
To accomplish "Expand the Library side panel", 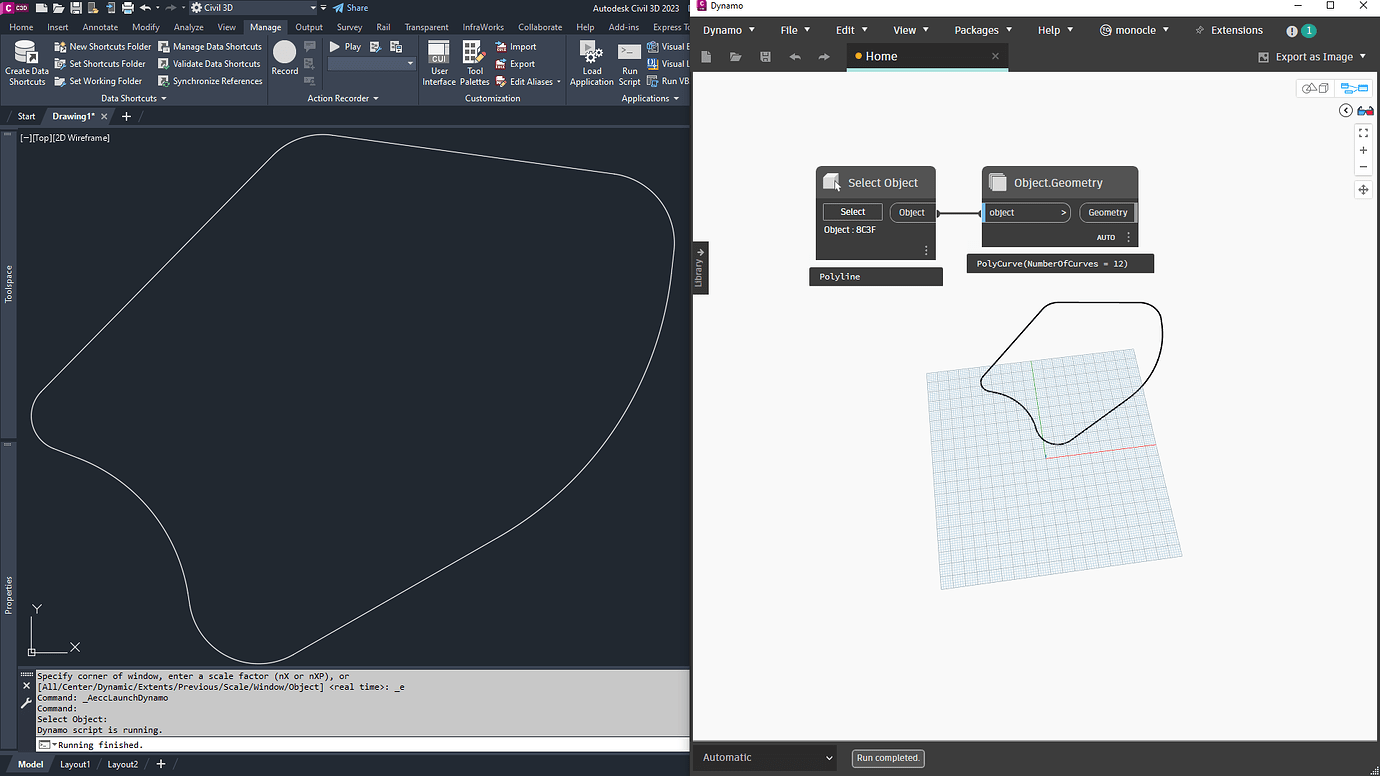I will (x=700, y=267).
